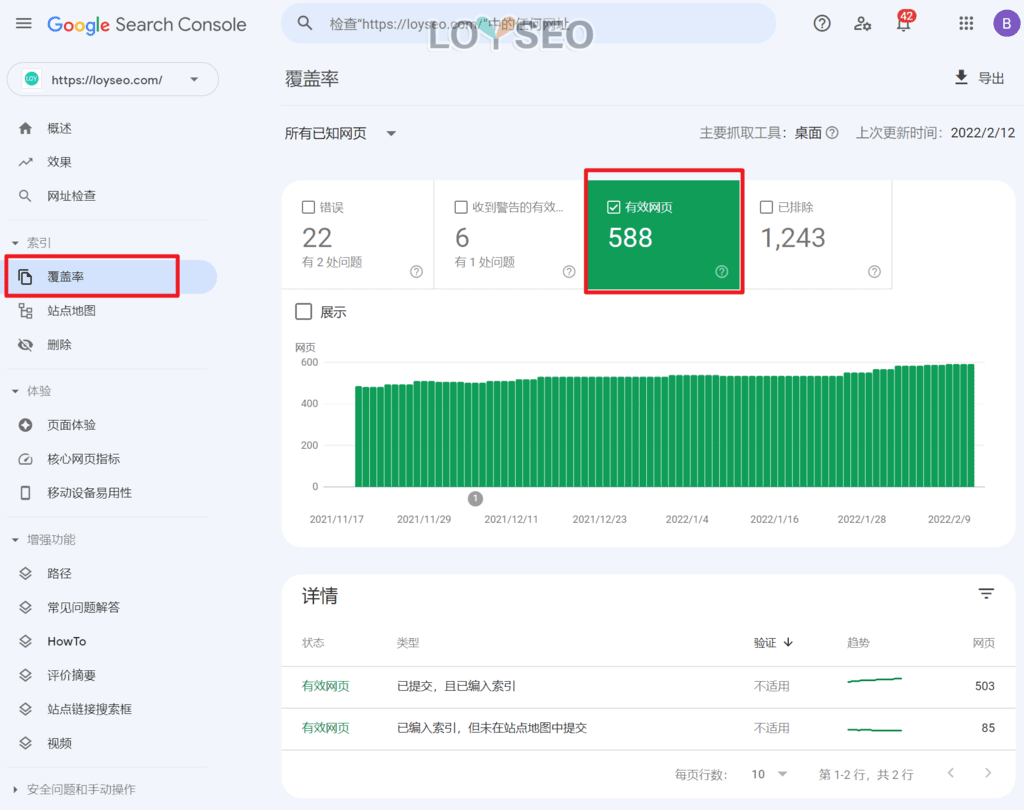Viewport: 1024px width, 810px height.
Task: Click the hidden-eye icon beside 删除
Action: point(25,345)
